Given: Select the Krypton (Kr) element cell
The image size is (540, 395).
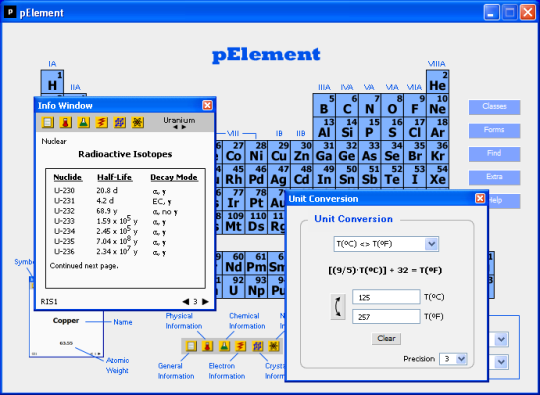Looking at the screenshot, I should click(437, 152).
